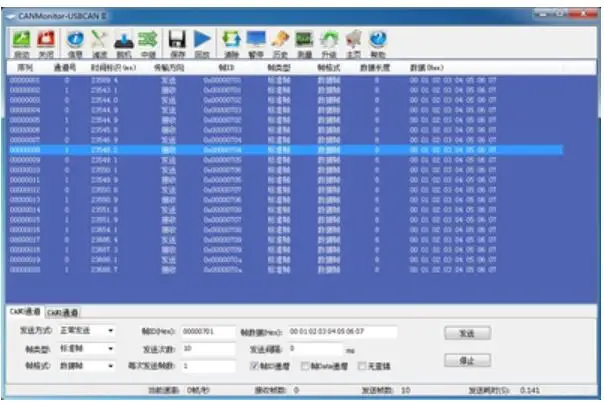Select frame row 00000014
Viewport: 604px width, 403px height.
coord(285,210)
